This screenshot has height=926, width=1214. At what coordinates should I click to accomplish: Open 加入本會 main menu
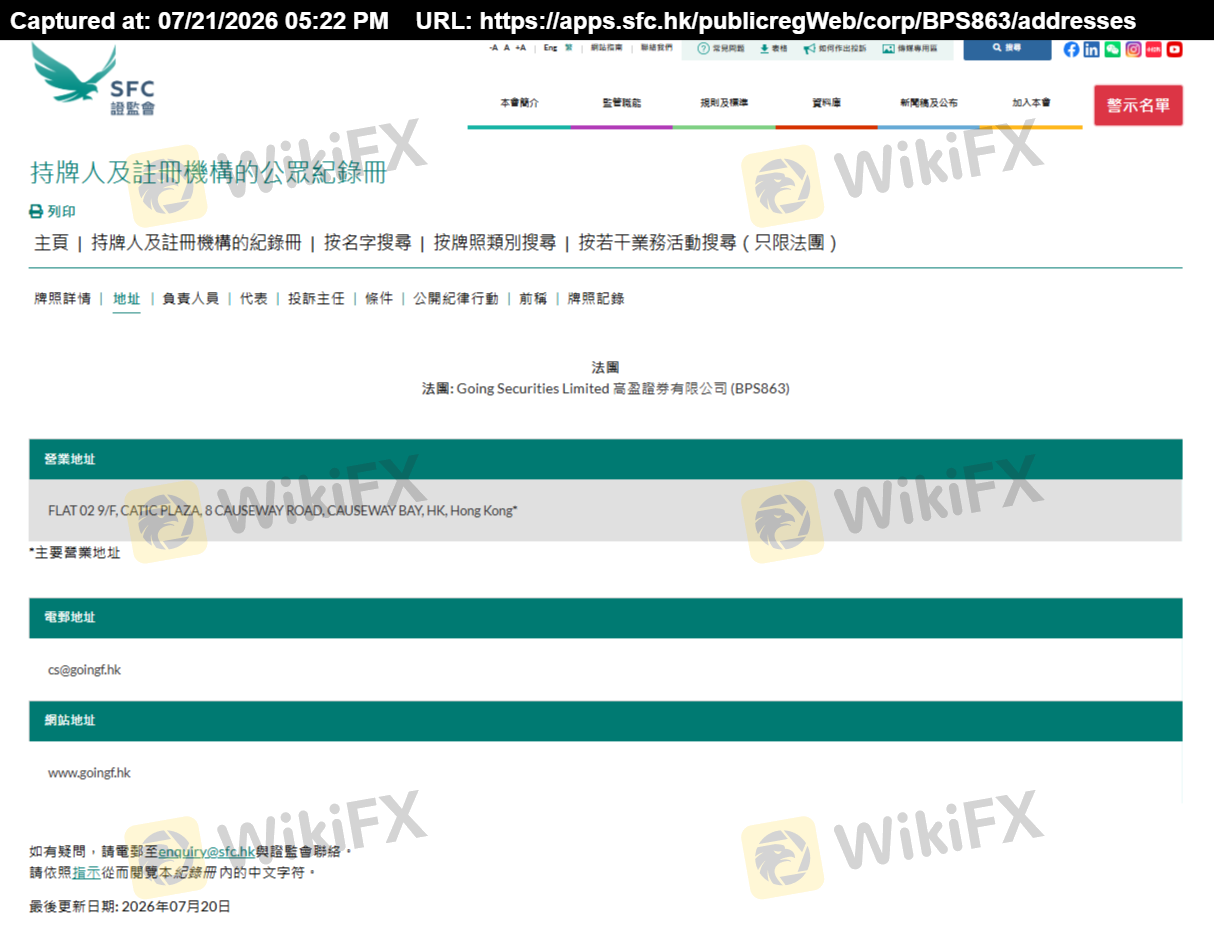[1031, 103]
